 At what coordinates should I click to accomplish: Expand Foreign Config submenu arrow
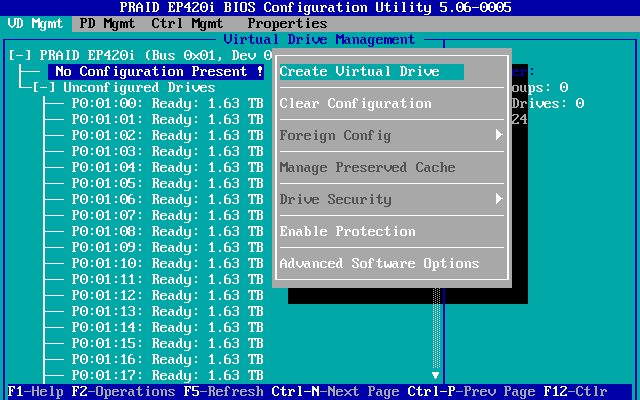tap(498, 136)
